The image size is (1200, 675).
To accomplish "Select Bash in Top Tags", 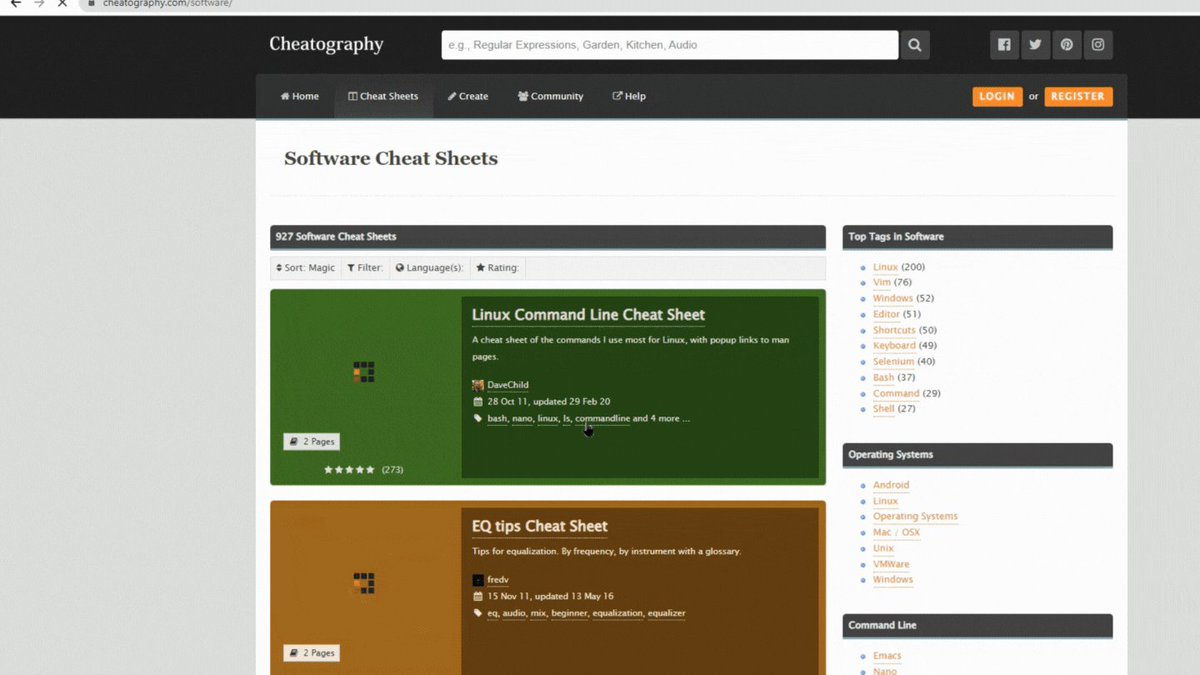I will pos(883,378).
